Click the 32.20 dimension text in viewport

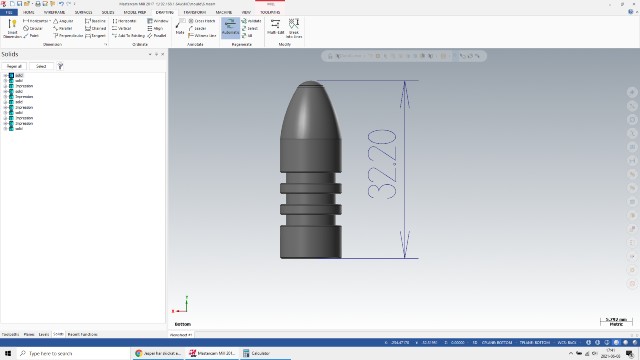[x=382, y=164]
